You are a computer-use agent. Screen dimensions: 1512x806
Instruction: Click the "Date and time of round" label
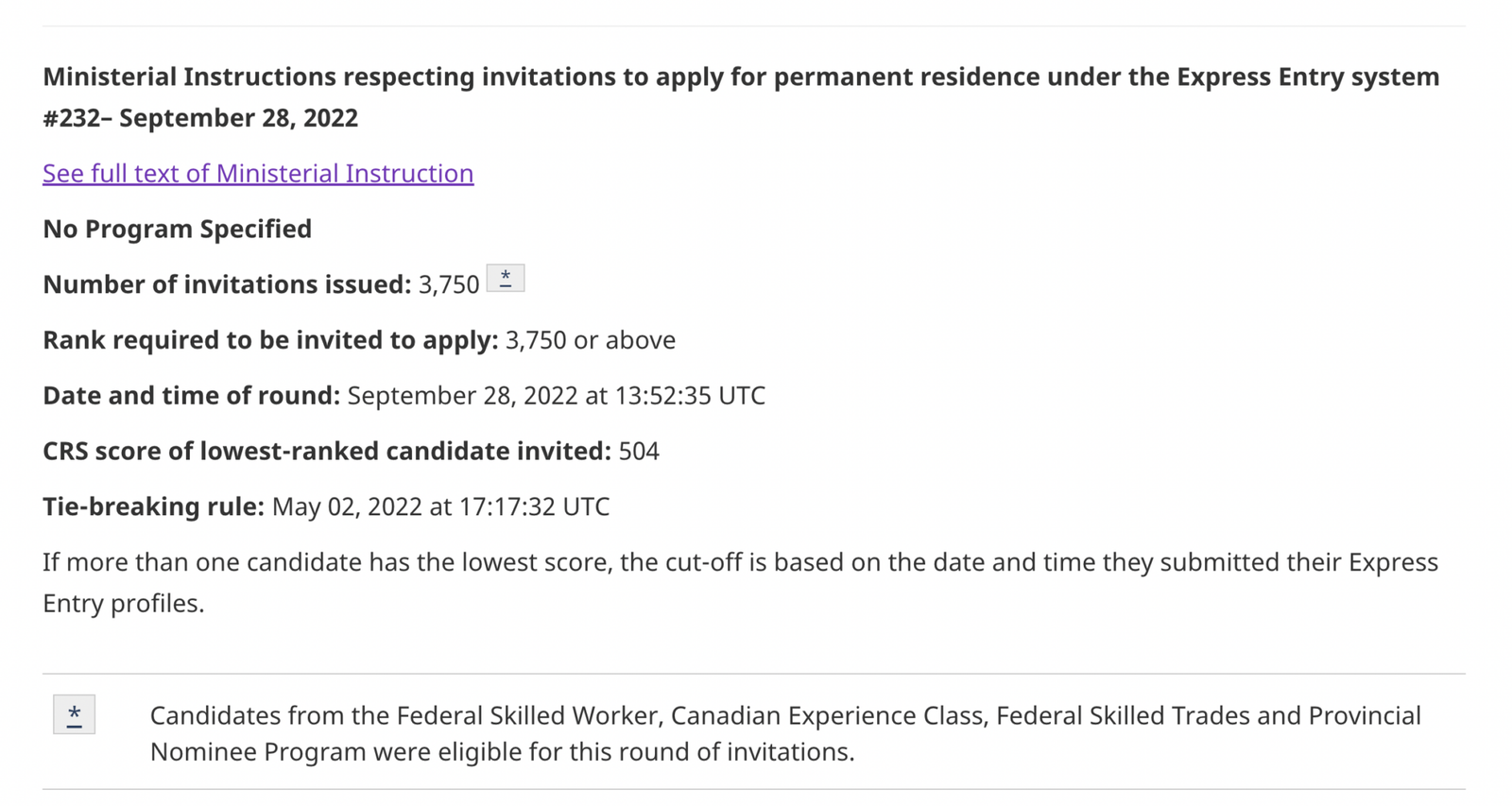pos(191,395)
